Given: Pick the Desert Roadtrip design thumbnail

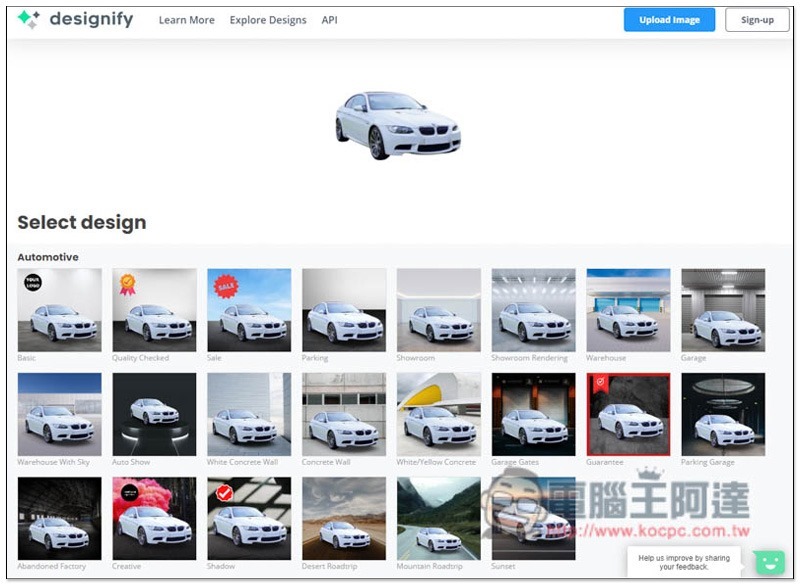Looking at the screenshot, I should click(x=344, y=518).
